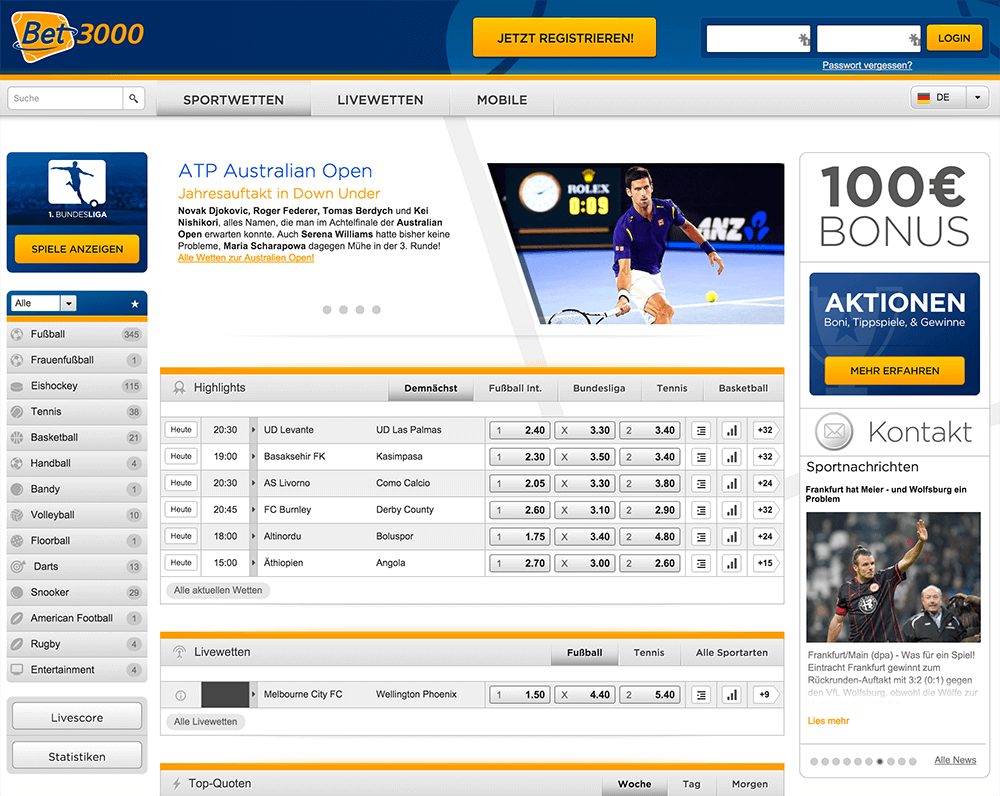Expand +24 more bets for Altinordu
The image size is (1000, 796).
click(765, 537)
